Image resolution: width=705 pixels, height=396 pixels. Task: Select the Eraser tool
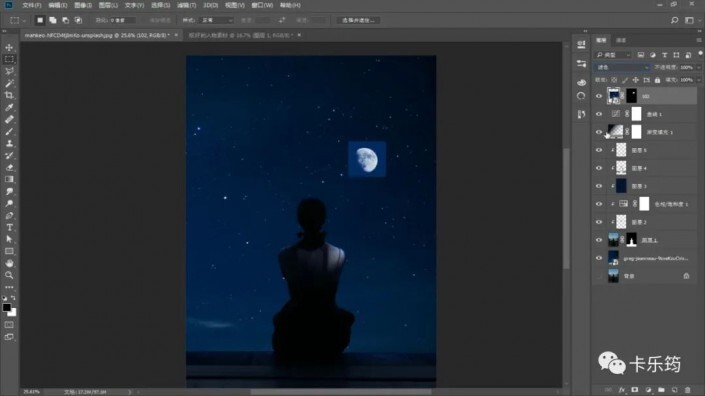9,167
